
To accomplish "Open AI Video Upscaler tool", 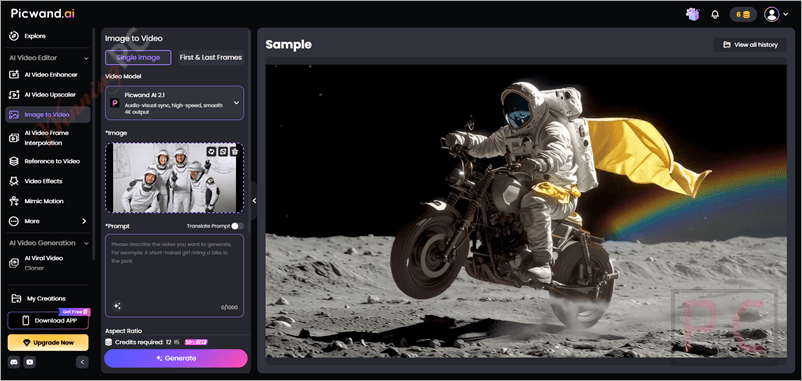I will 43,95.
